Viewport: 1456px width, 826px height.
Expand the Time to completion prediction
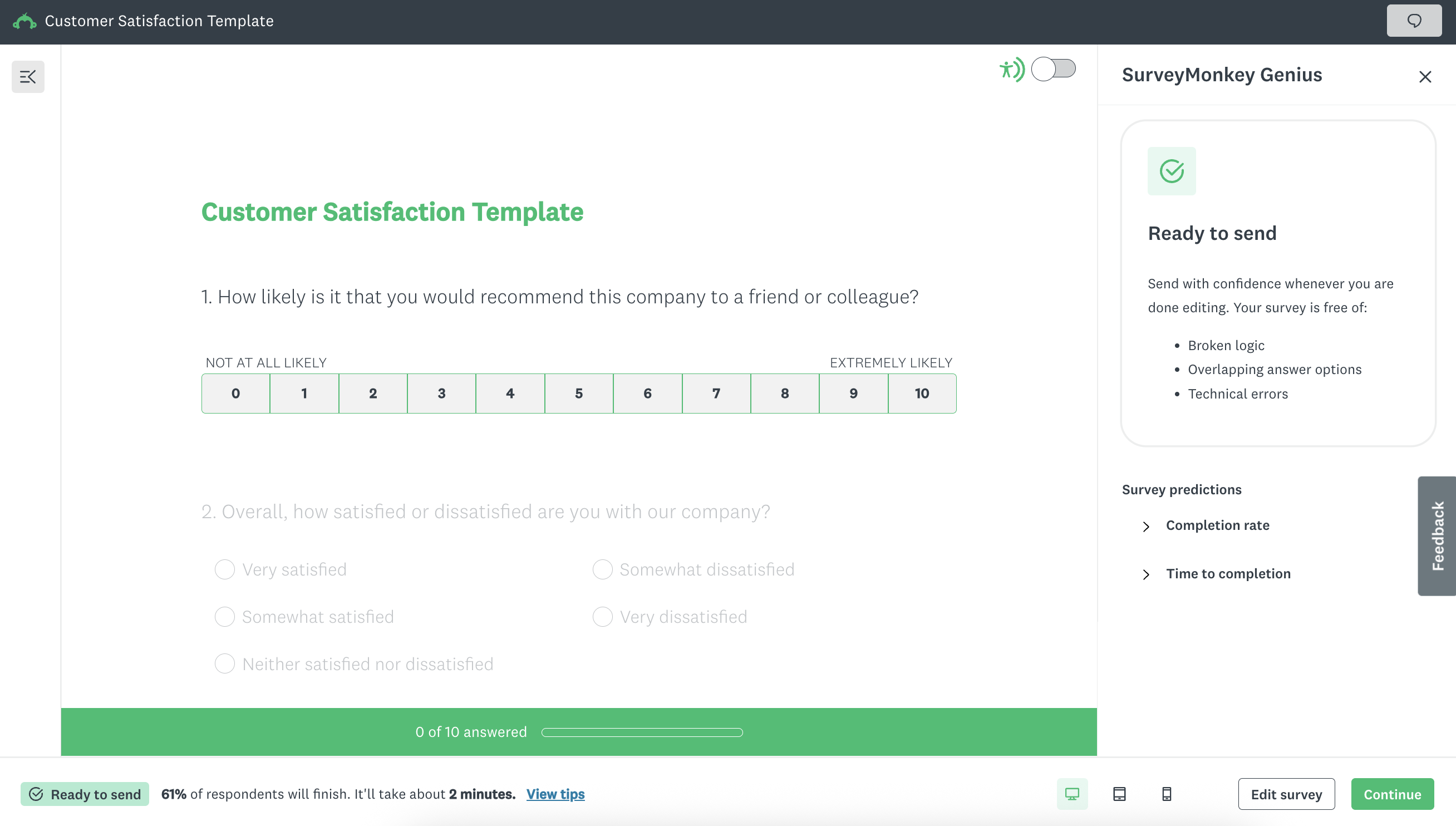click(x=1227, y=573)
